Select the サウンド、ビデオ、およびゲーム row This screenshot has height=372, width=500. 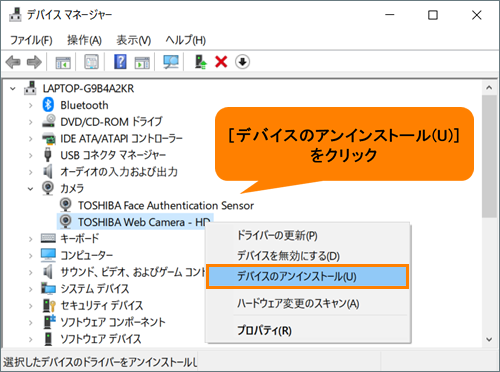pyautogui.click(x=133, y=272)
